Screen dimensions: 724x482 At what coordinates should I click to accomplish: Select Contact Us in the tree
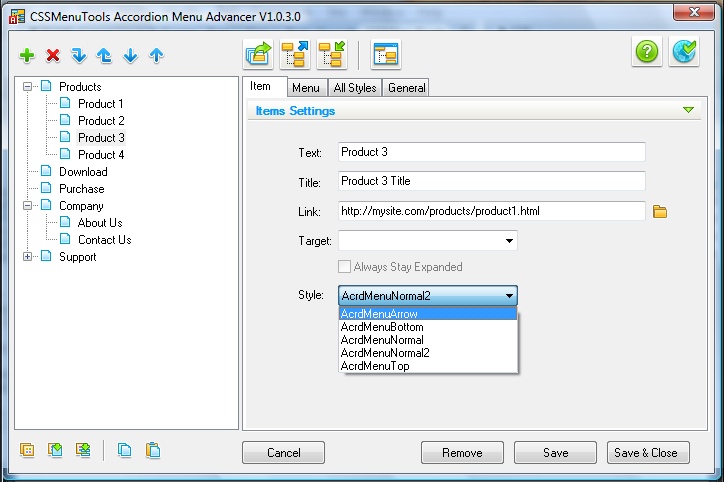coord(105,240)
